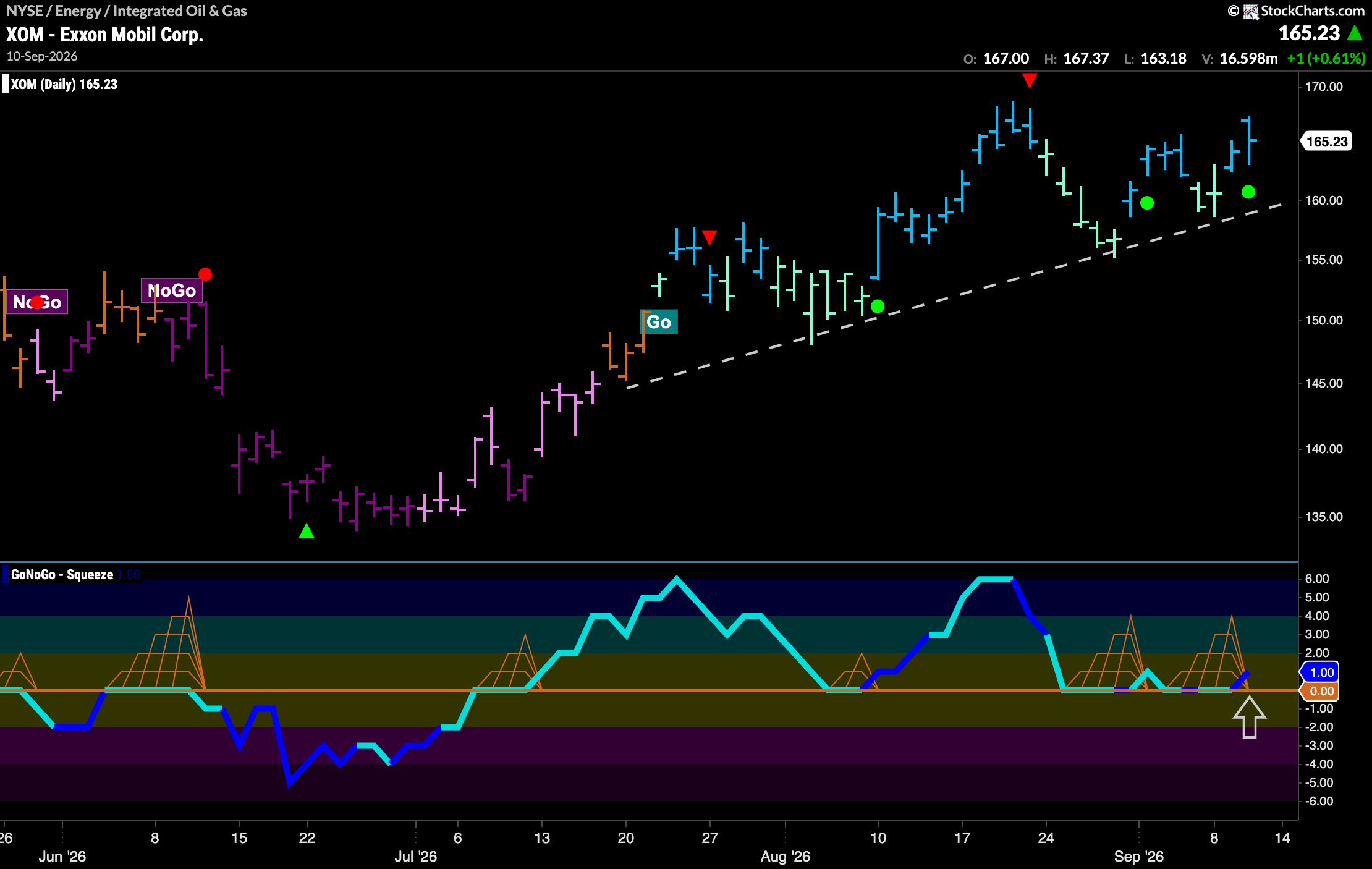Click the volume value 16.598m
1372x869 pixels.
[1248, 59]
